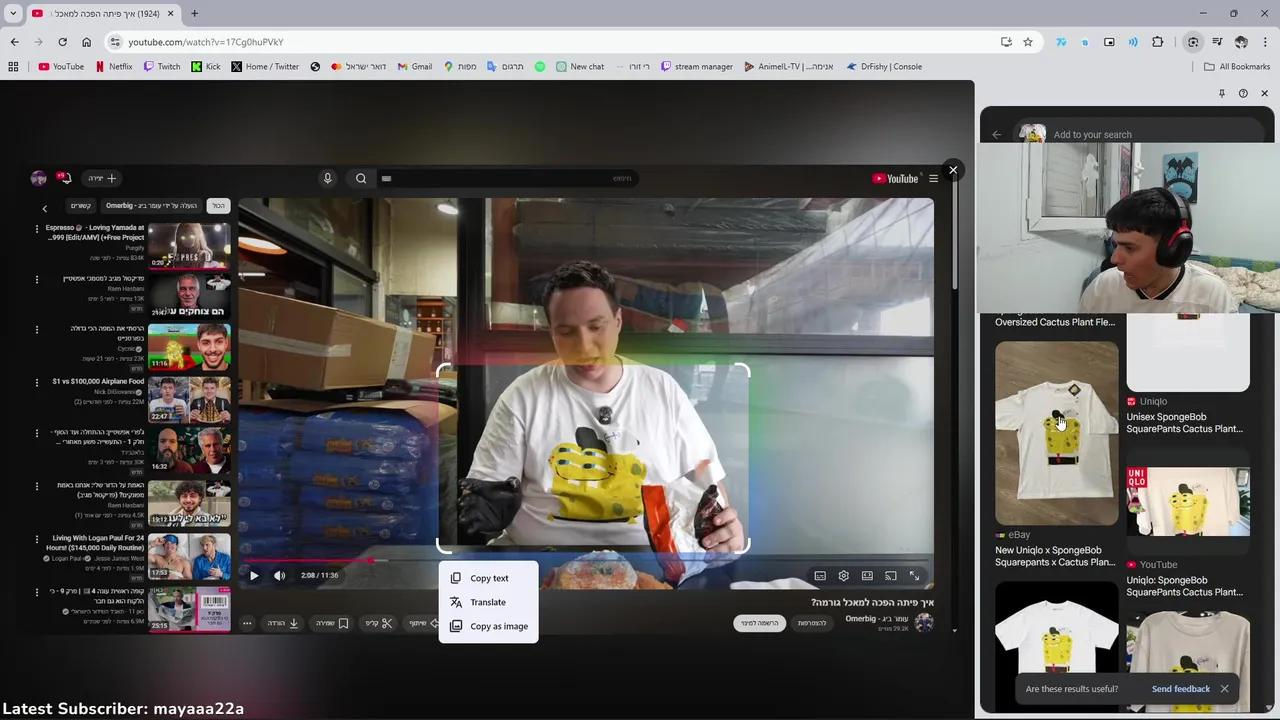1280x720 pixels.
Task: Open more actions dots under the video
Action: [x=247, y=623]
